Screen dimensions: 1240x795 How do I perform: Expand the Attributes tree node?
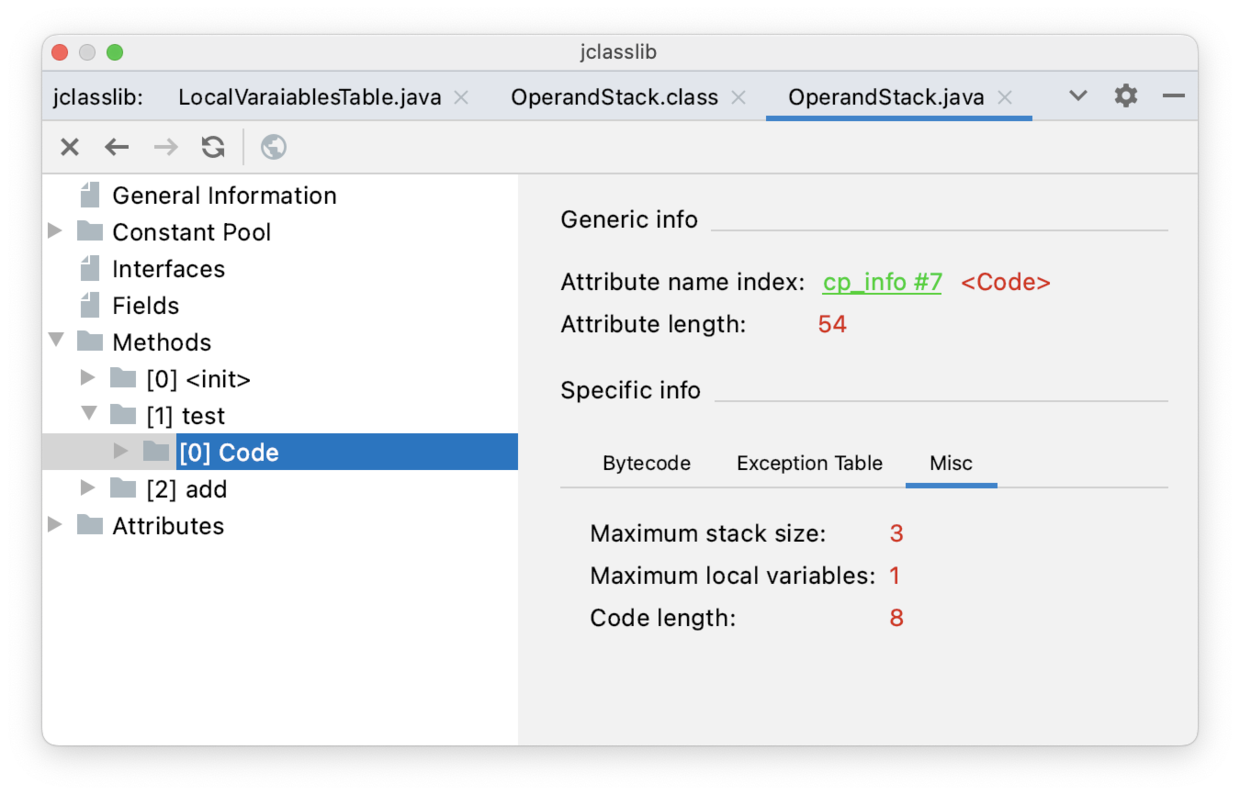56,525
